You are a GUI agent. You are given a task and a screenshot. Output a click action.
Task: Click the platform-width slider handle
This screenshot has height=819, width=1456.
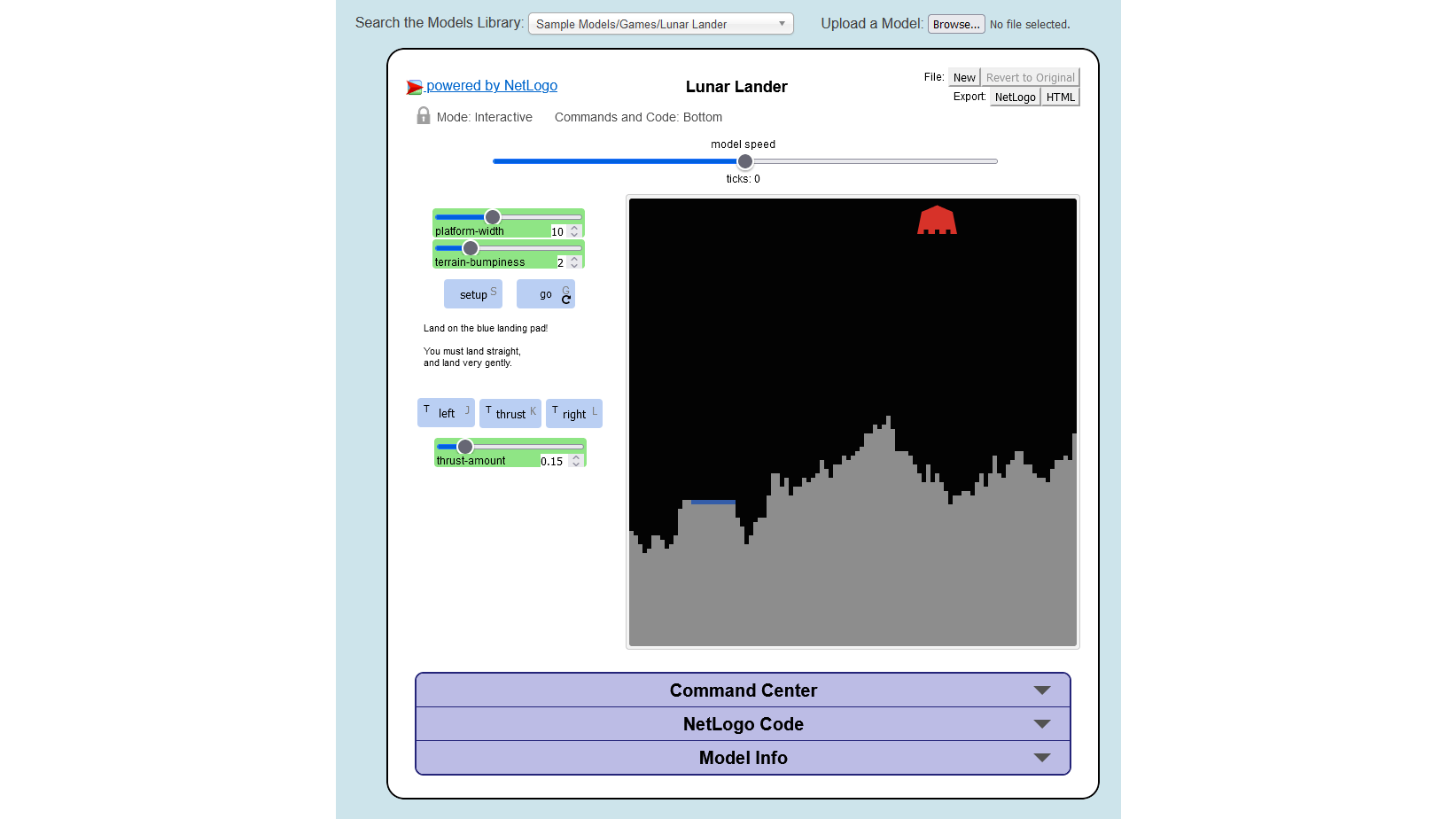point(493,217)
